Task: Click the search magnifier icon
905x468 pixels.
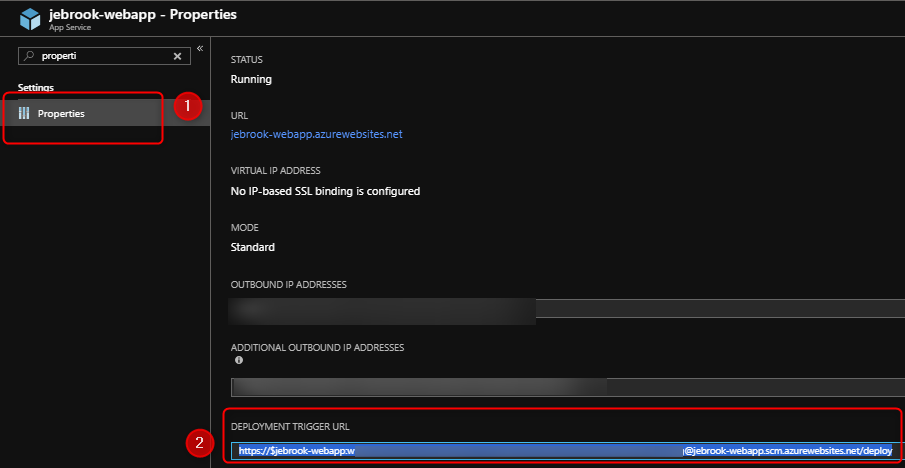Action: (x=29, y=56)
